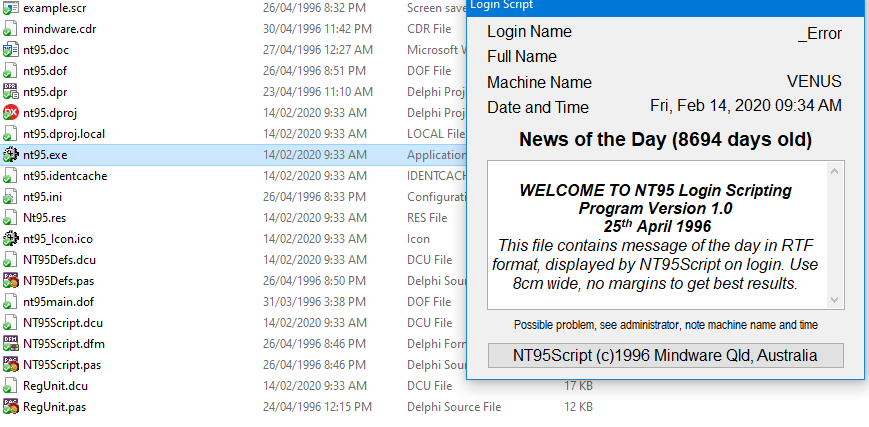Select the RegUnit.dcu file name

coord(55,386)
